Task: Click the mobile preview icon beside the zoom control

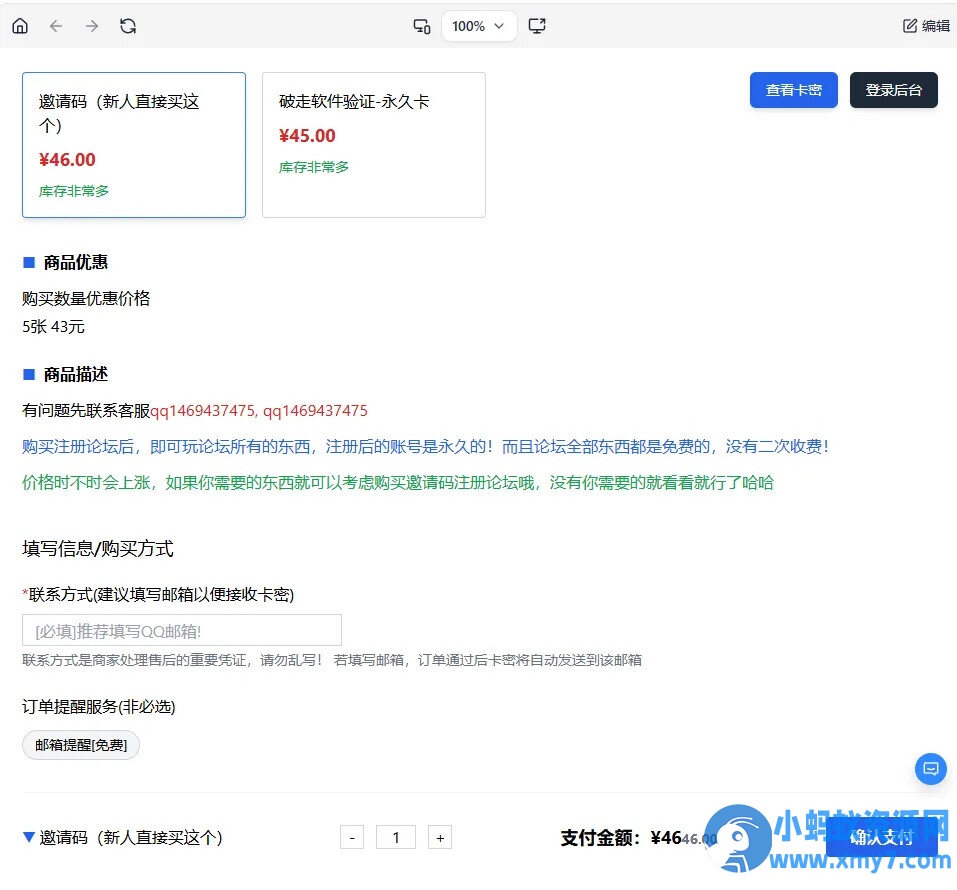Action: click(421, 26)
